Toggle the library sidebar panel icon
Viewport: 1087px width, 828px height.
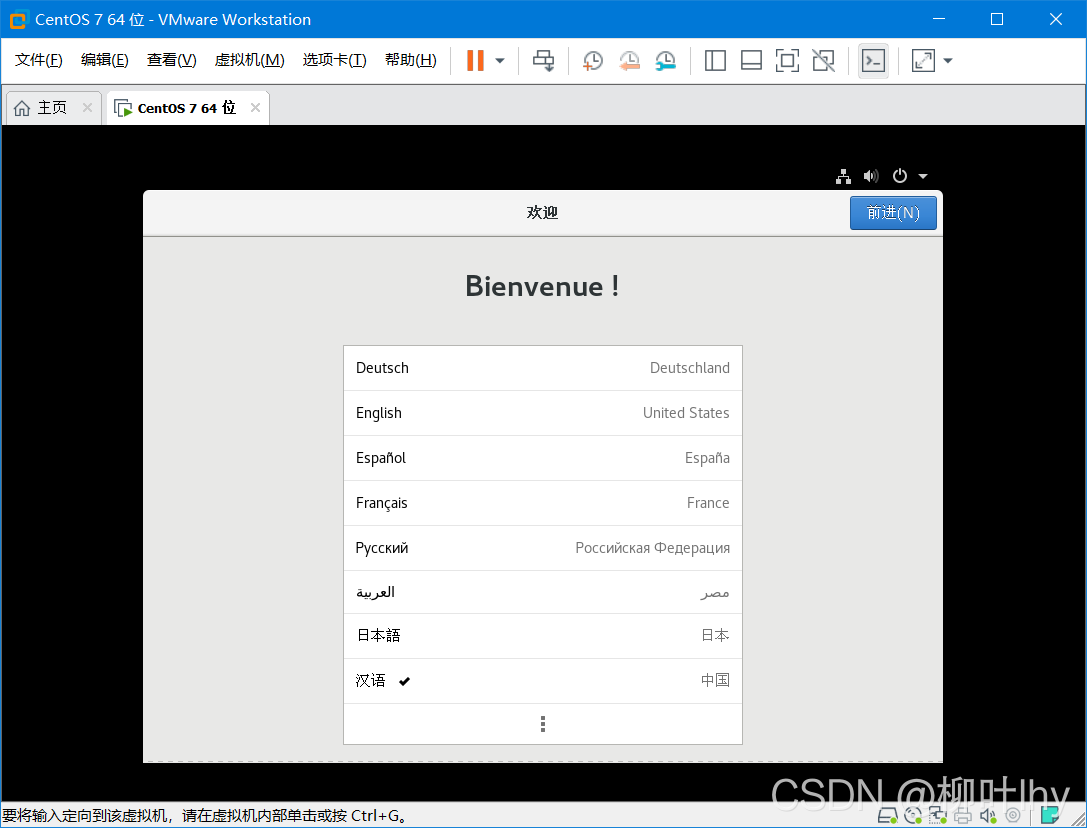[715, 60]
